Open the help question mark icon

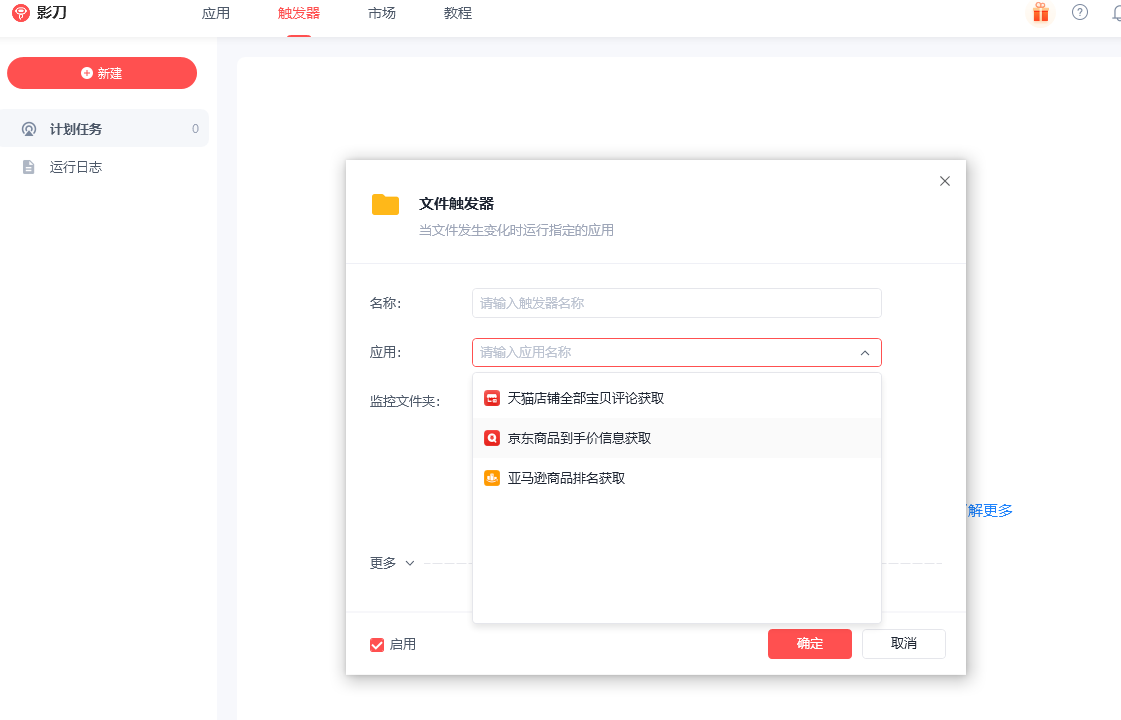[x=1080, y=12]
